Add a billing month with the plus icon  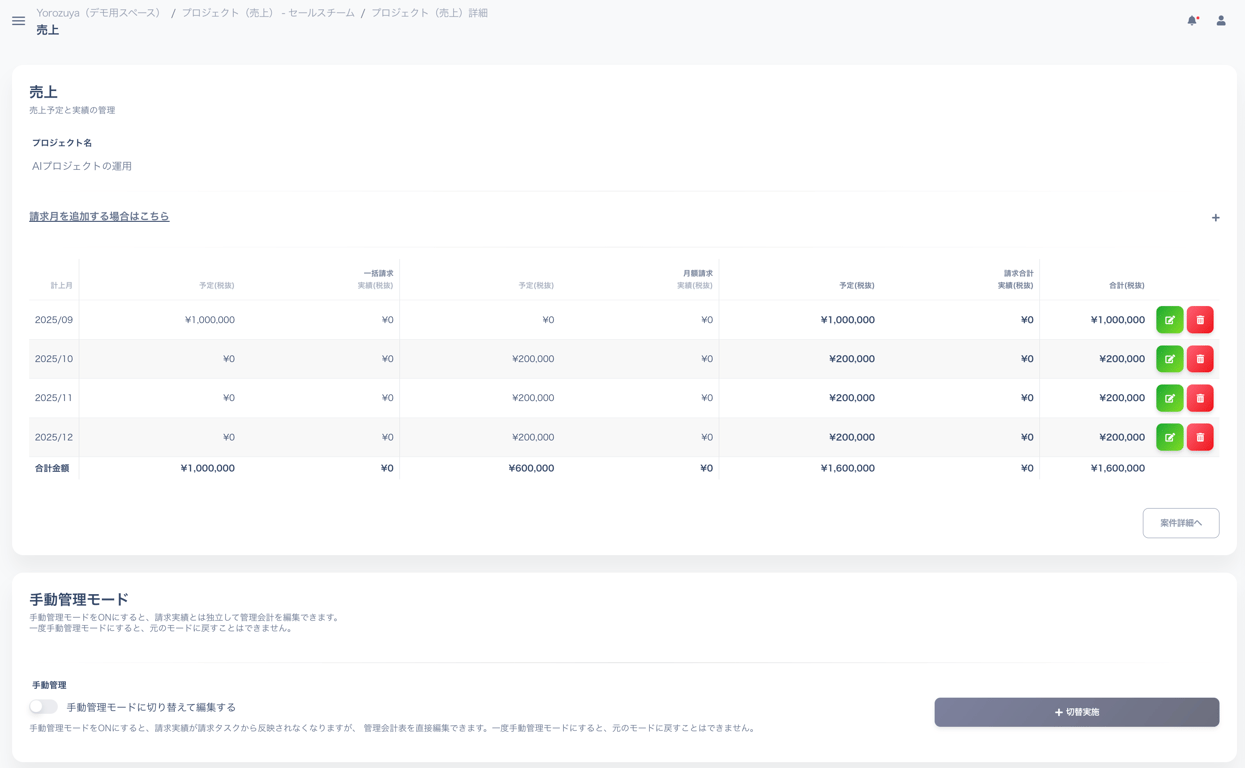tap(1215, 217)
